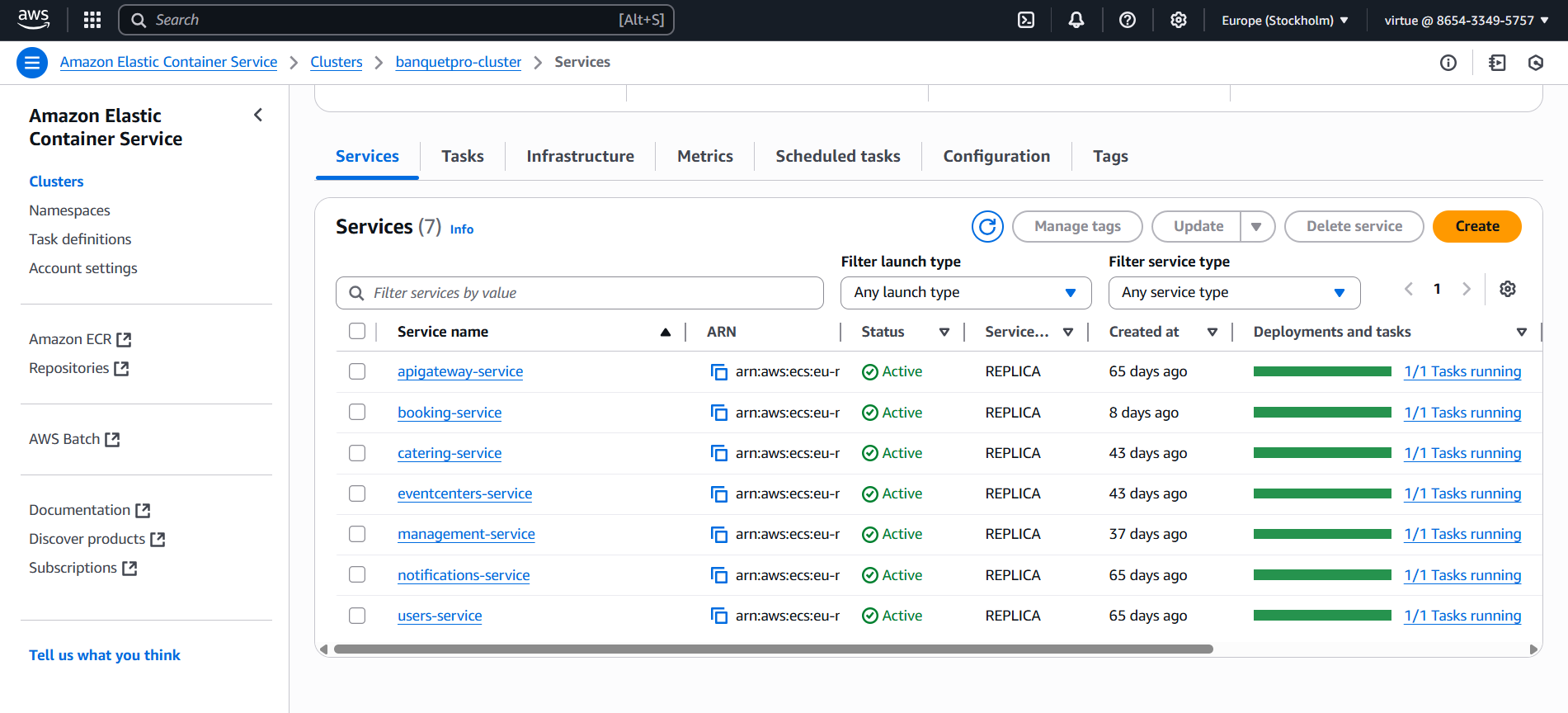Switch to the Tasks tab
Screen dimensions: 1568x713
(x=462, y=157)
